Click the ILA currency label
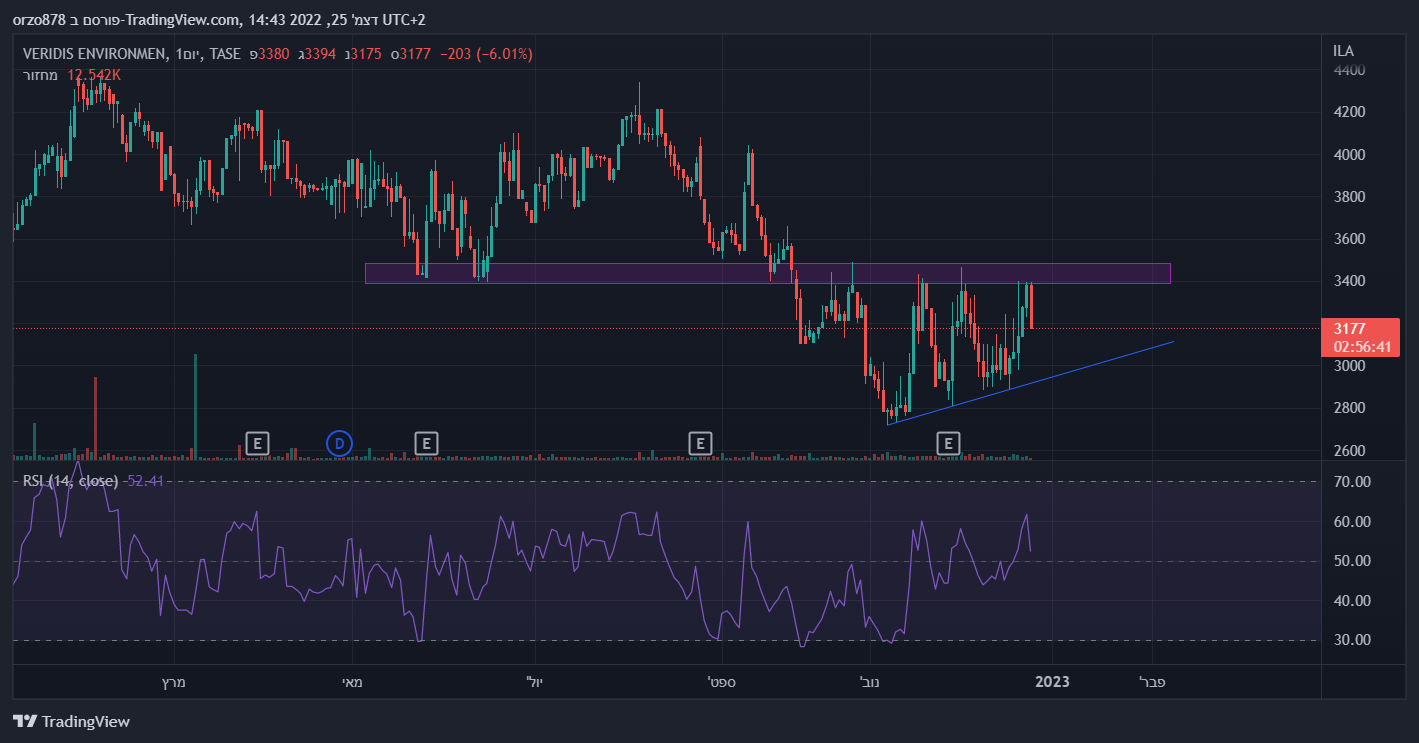Viewport: 1419px width, 743px height. pos(1343,51)
